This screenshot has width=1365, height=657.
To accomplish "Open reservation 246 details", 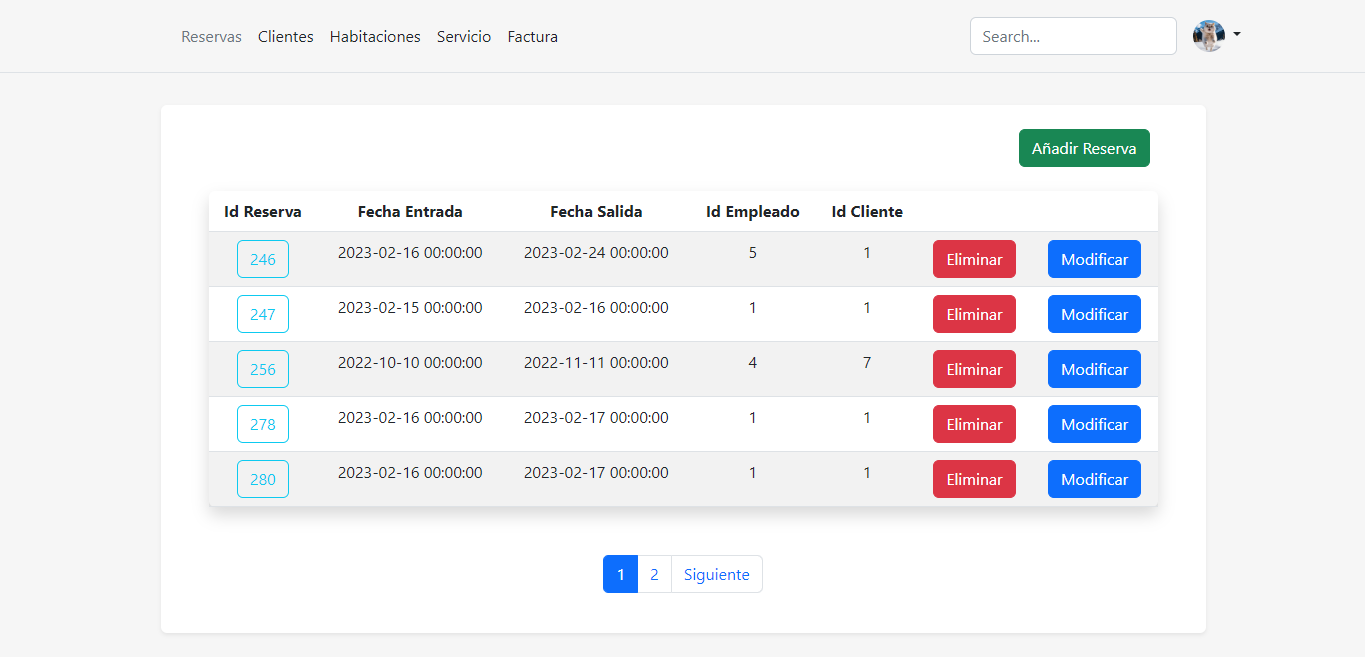I will coord(262,258).
